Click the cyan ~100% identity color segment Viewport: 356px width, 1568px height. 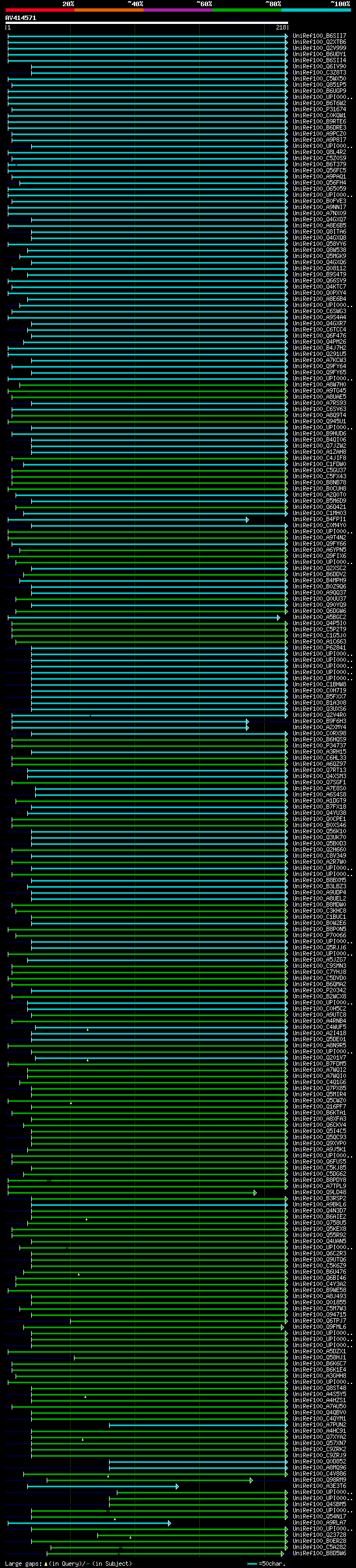[x=316, y=11]
